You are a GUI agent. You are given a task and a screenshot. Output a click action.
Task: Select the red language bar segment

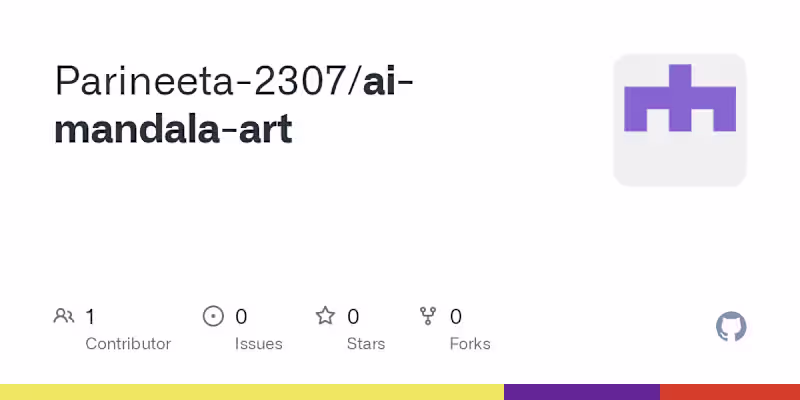click(730, 392)
